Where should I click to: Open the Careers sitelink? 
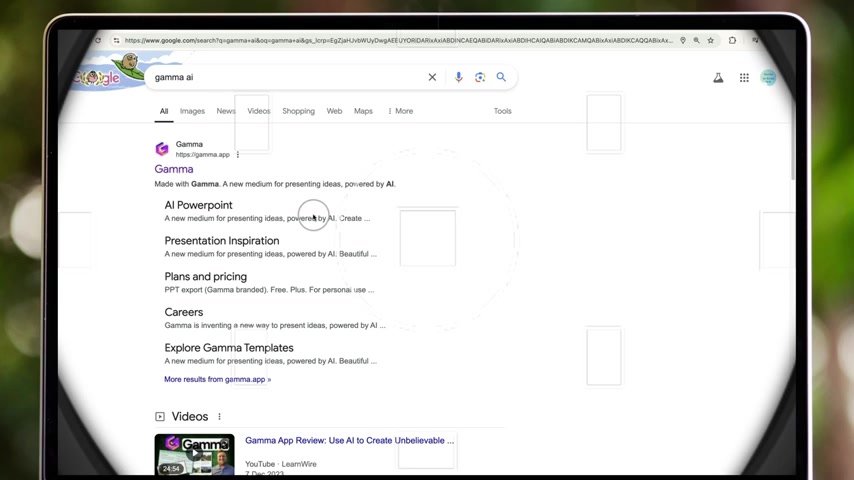pyautogui.click(x=184, y=312)
